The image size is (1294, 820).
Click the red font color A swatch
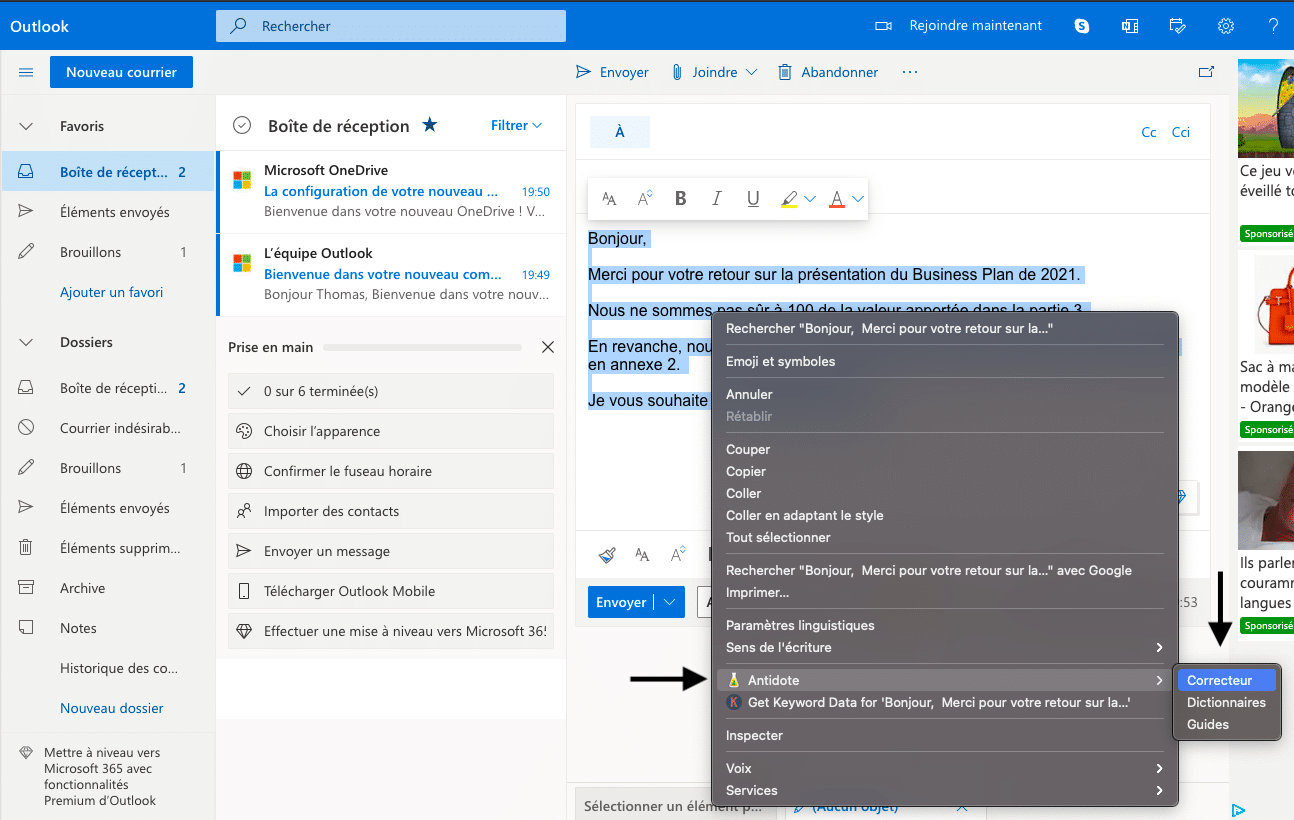[x=838, y=199]
